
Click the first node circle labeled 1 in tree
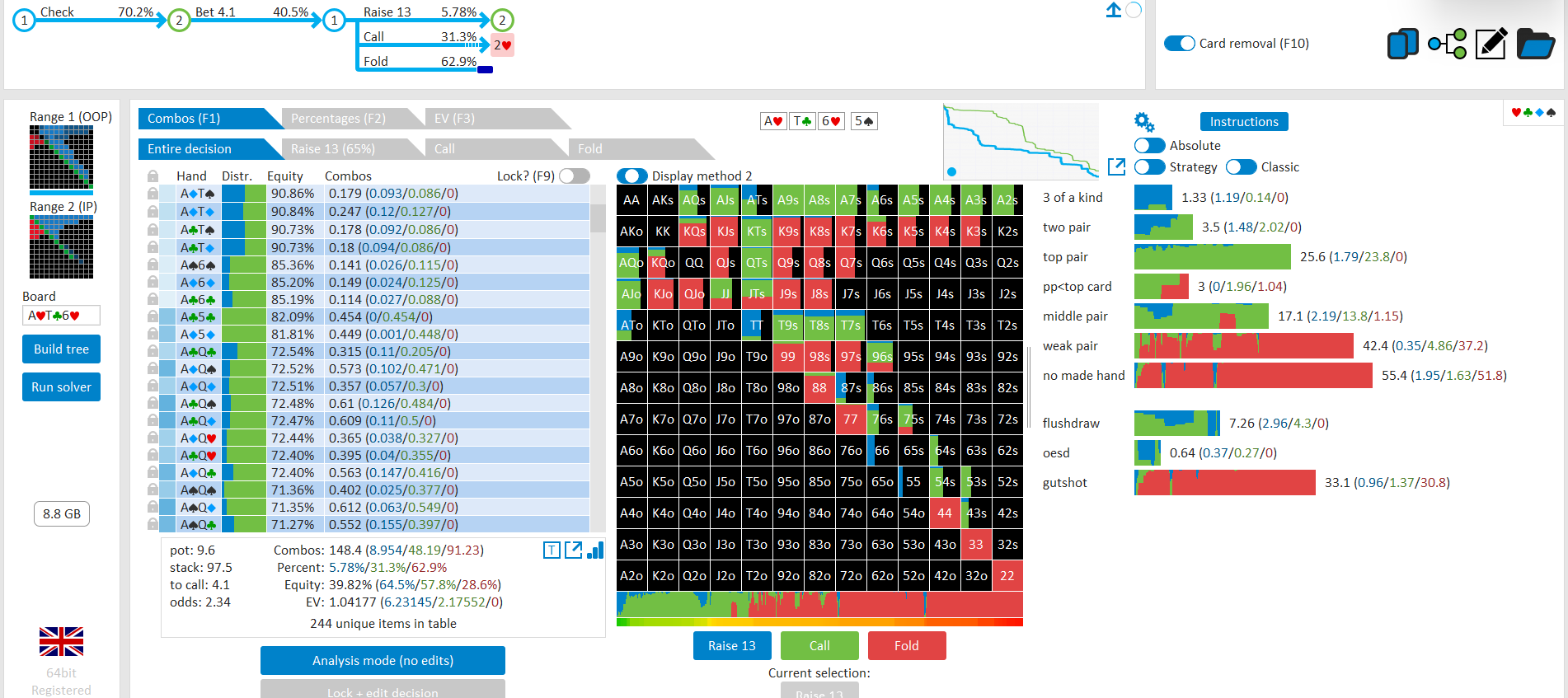click(x=25, y=20)
